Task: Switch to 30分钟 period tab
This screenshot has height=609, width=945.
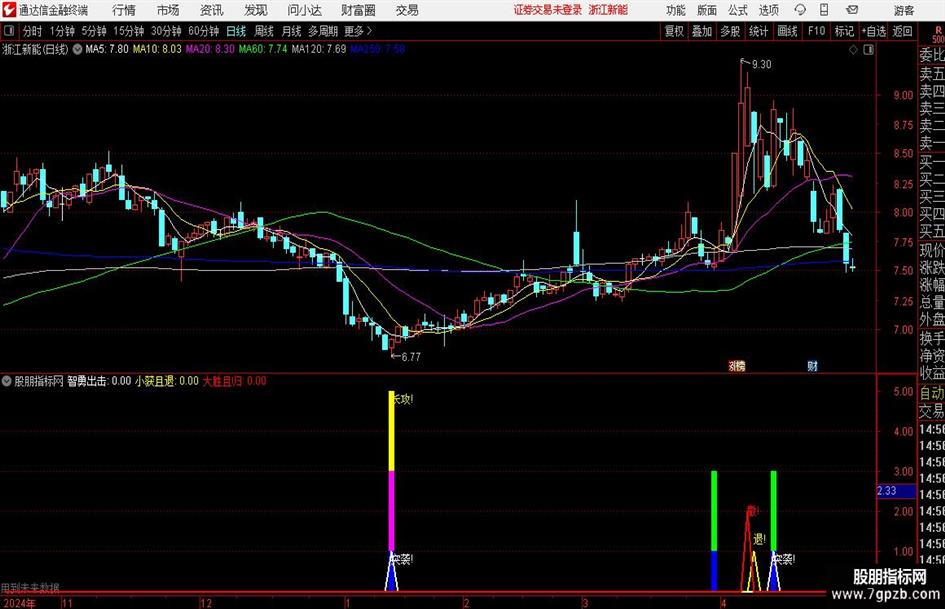Action: click(166, 31)
